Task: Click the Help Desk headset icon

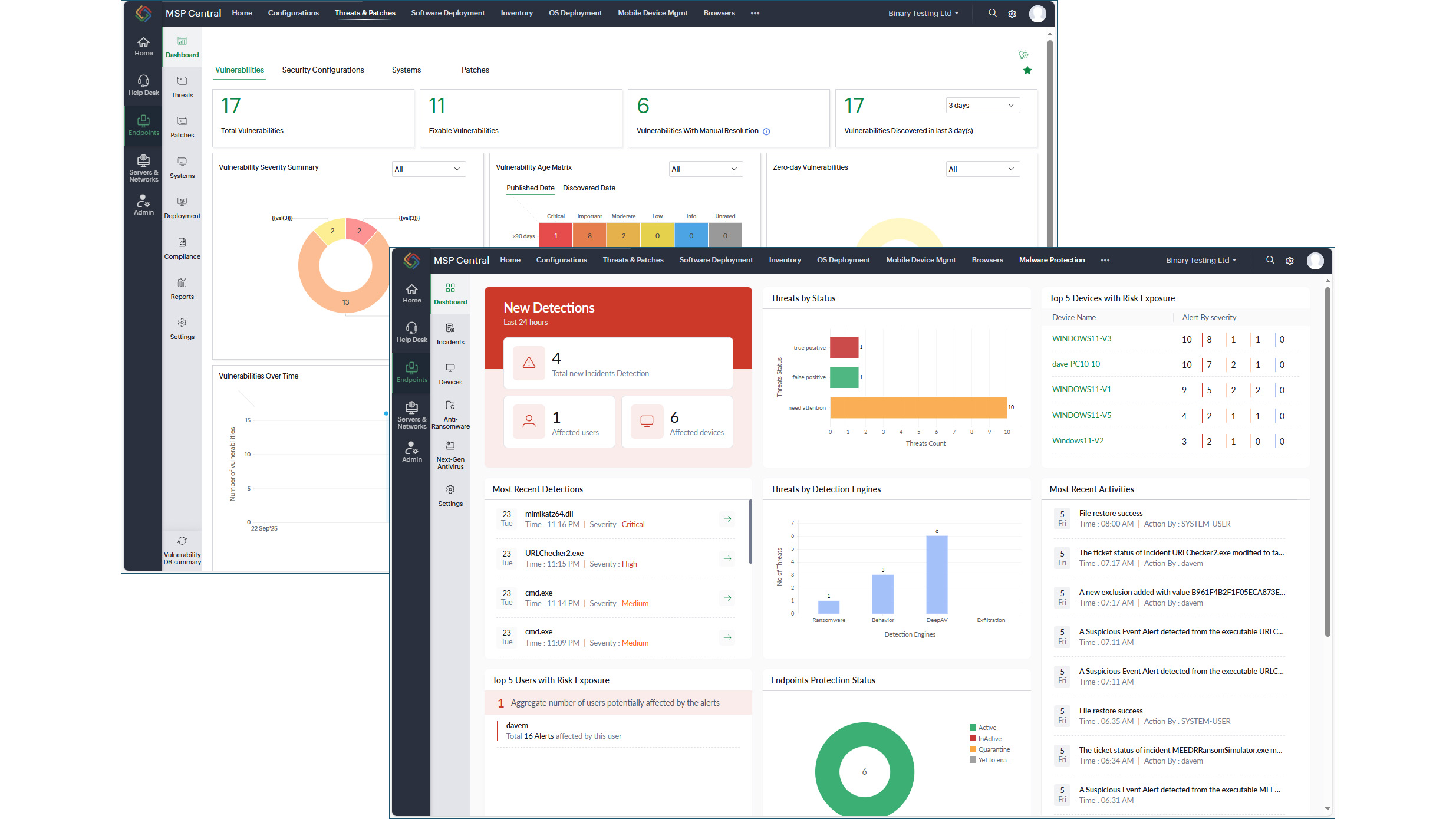Action: 143,81
